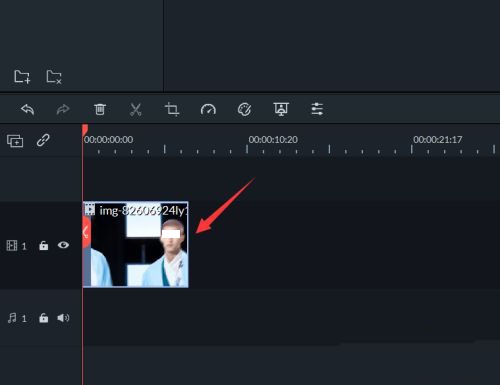Click the Undo arrow icon
The height and width of the screenshot is (385, 500).
[x=27, y=109]
